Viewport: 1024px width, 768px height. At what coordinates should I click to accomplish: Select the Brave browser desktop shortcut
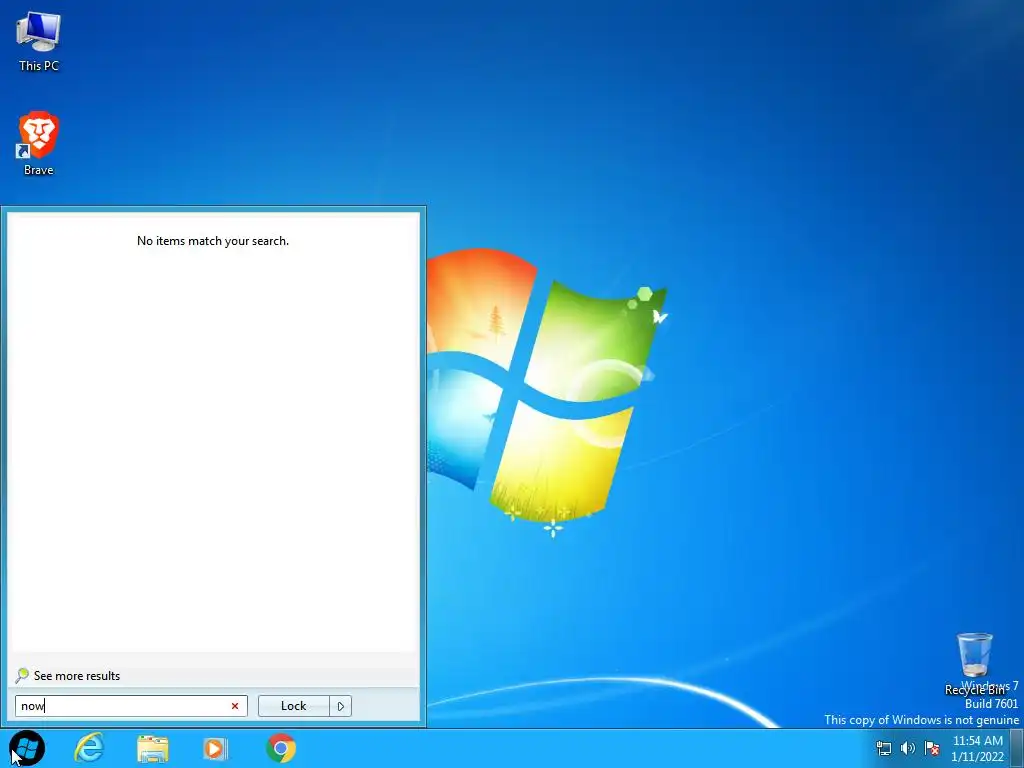click(x=39, y=143)
